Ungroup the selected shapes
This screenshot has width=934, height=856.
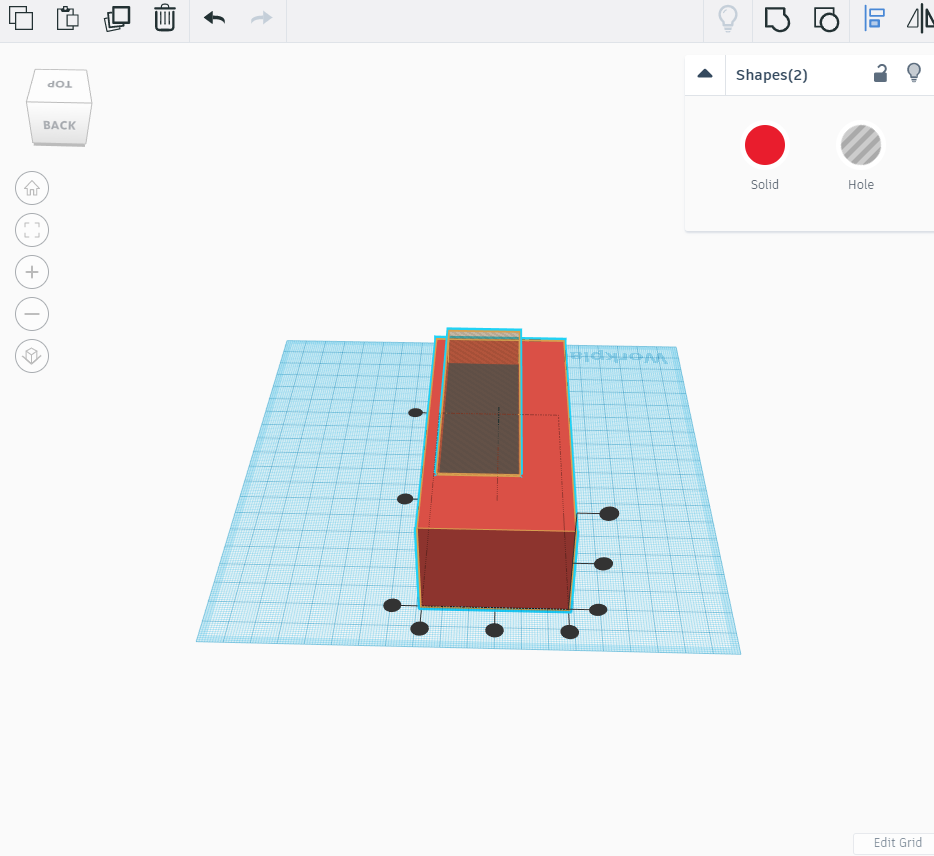click(826, 19)
